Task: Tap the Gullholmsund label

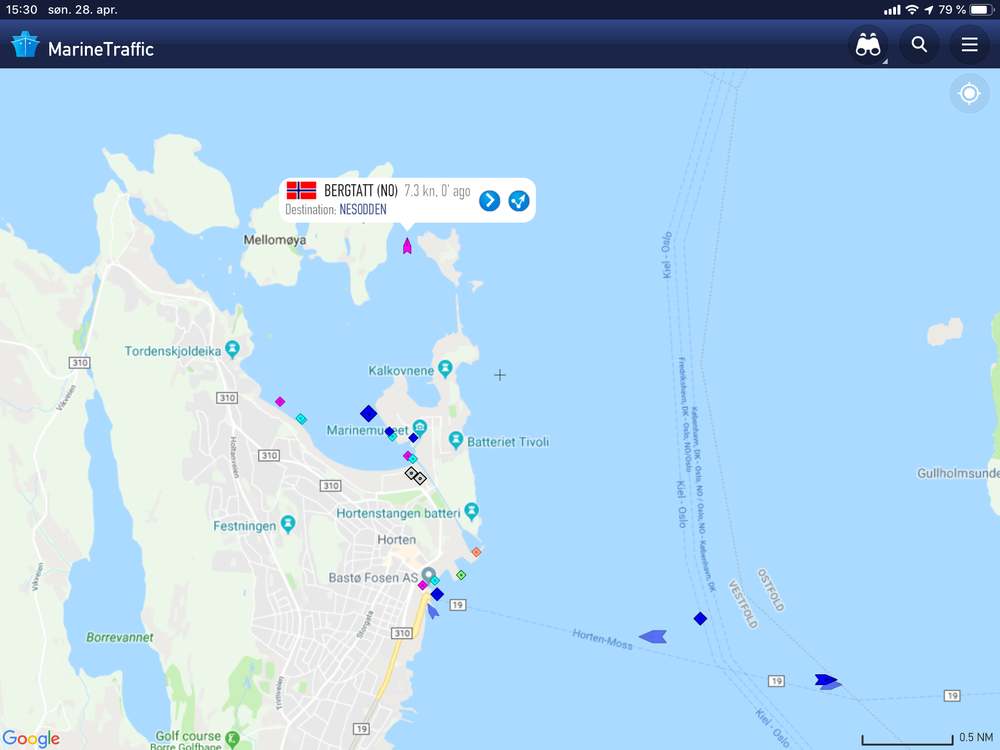Action: (x=958, y=473)
